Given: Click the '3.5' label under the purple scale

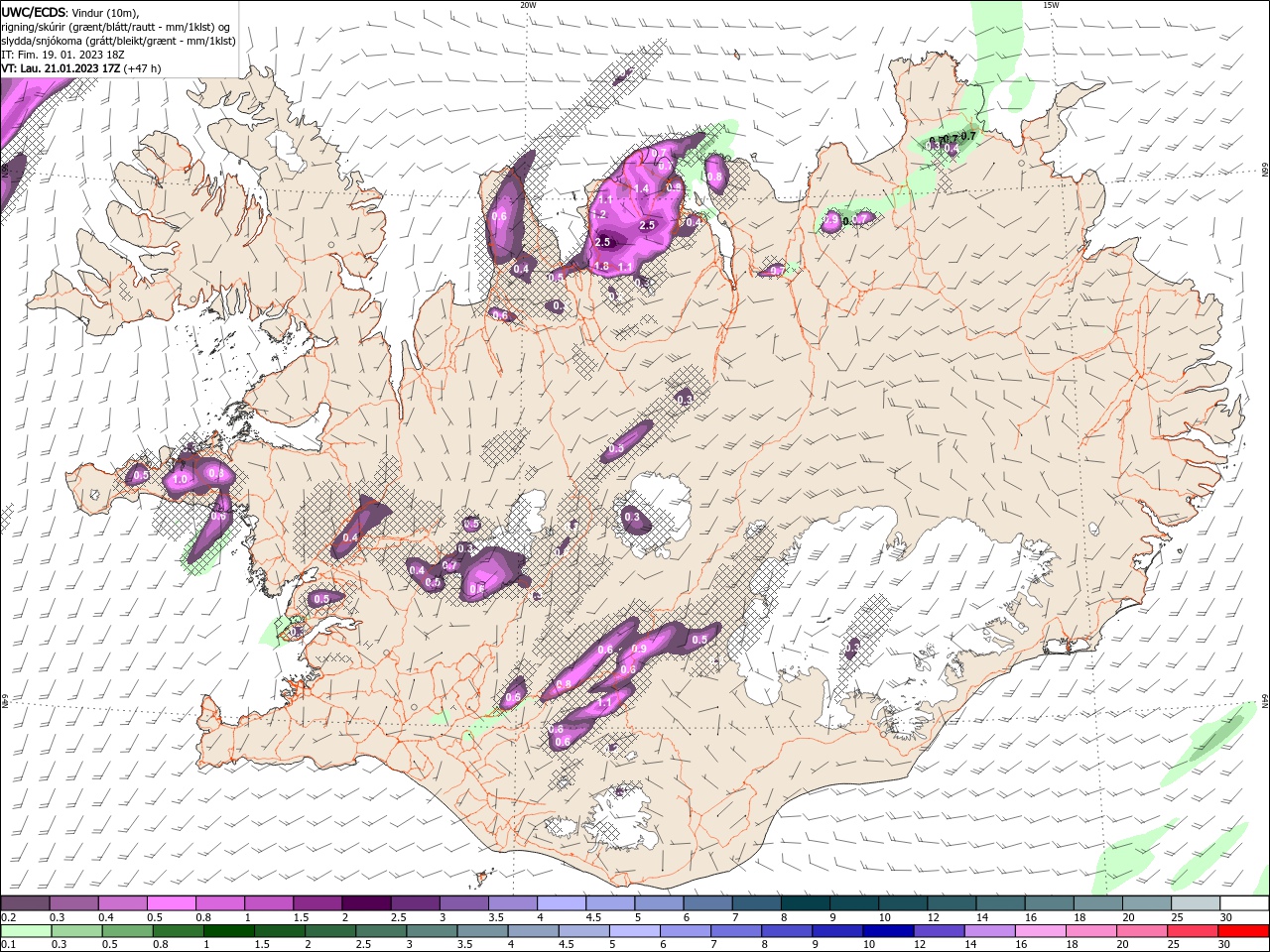Looking at the screenshot, I should (x=495, y=917).
